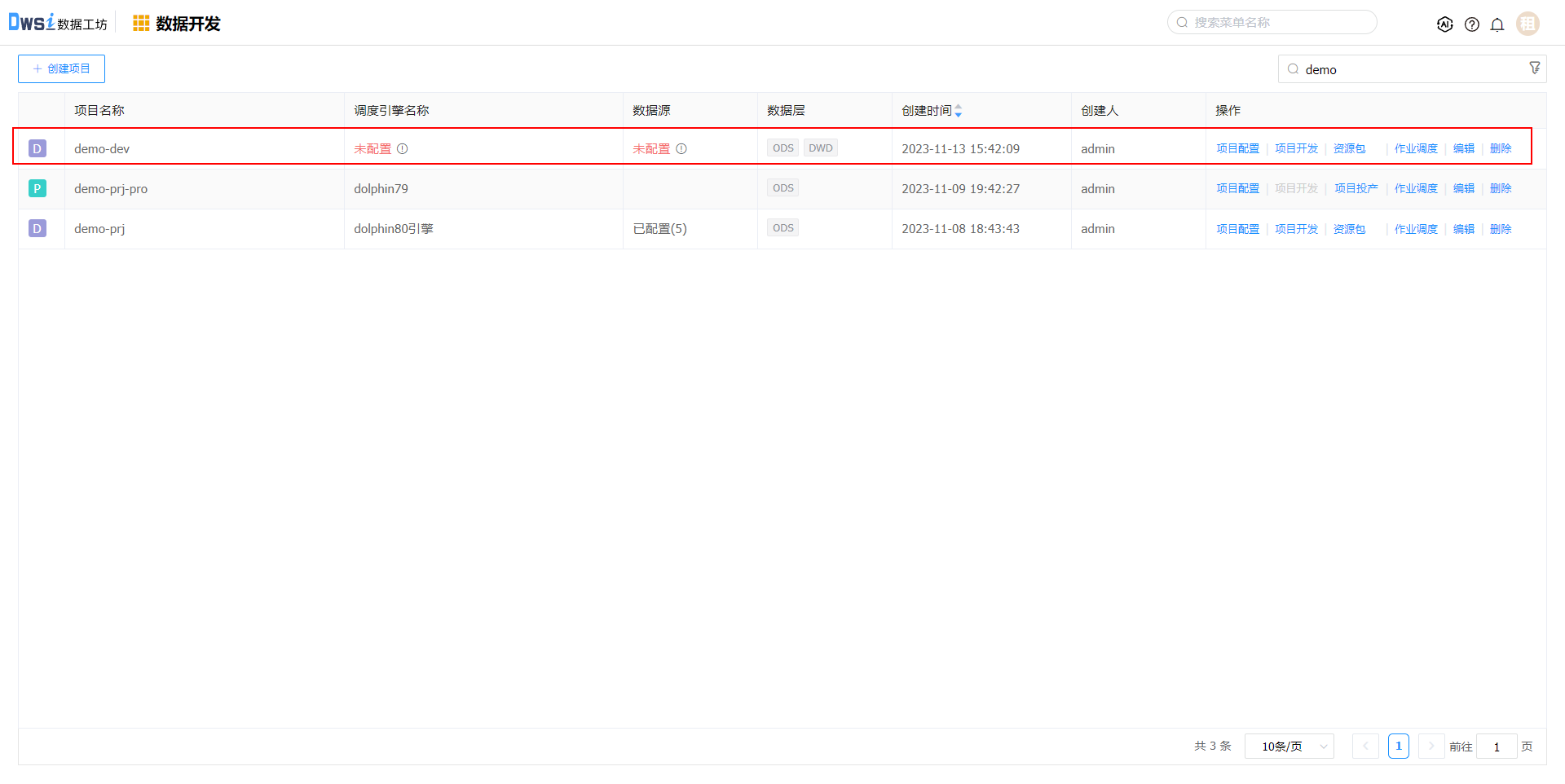Open 项目配置 for demo-dev
1565x784 pixels.
tap(1237, 148)
